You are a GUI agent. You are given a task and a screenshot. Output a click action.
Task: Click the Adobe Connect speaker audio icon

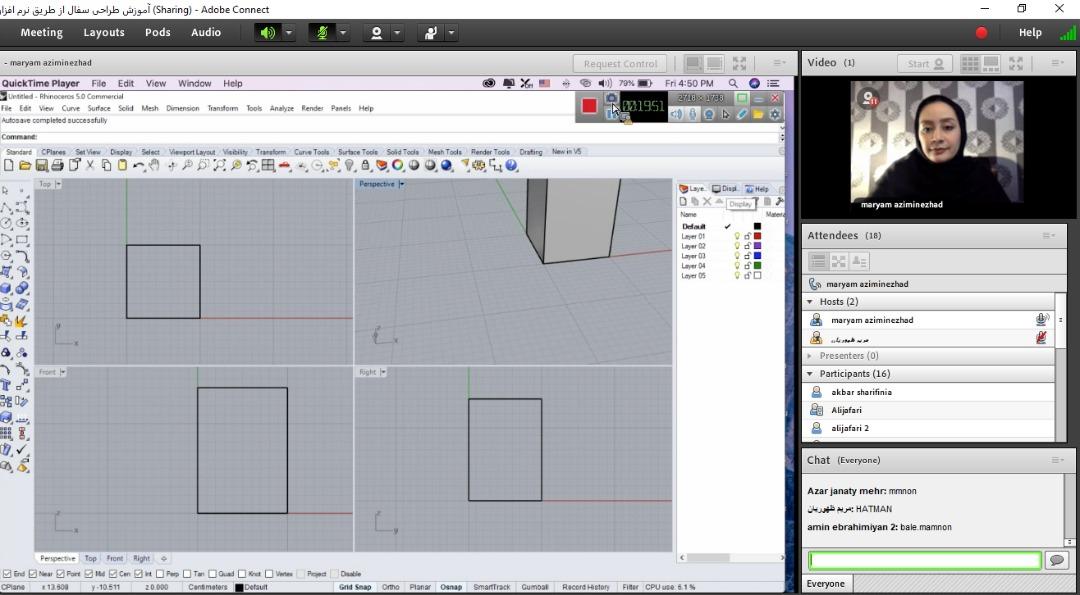pyautogui.click(x=267, y=33)
